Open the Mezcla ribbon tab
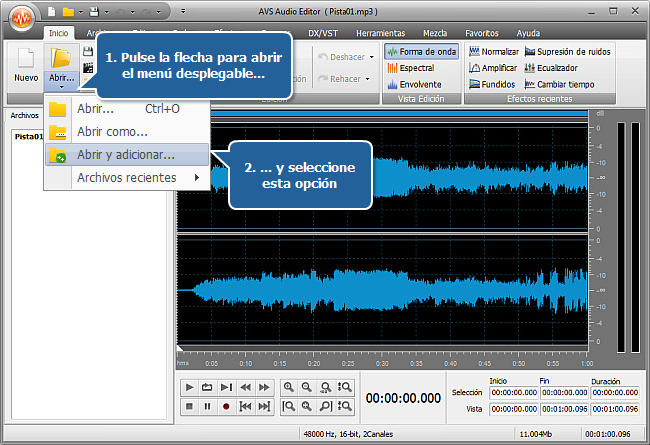Screen dimensions: 650x445 tap(435, 33)
